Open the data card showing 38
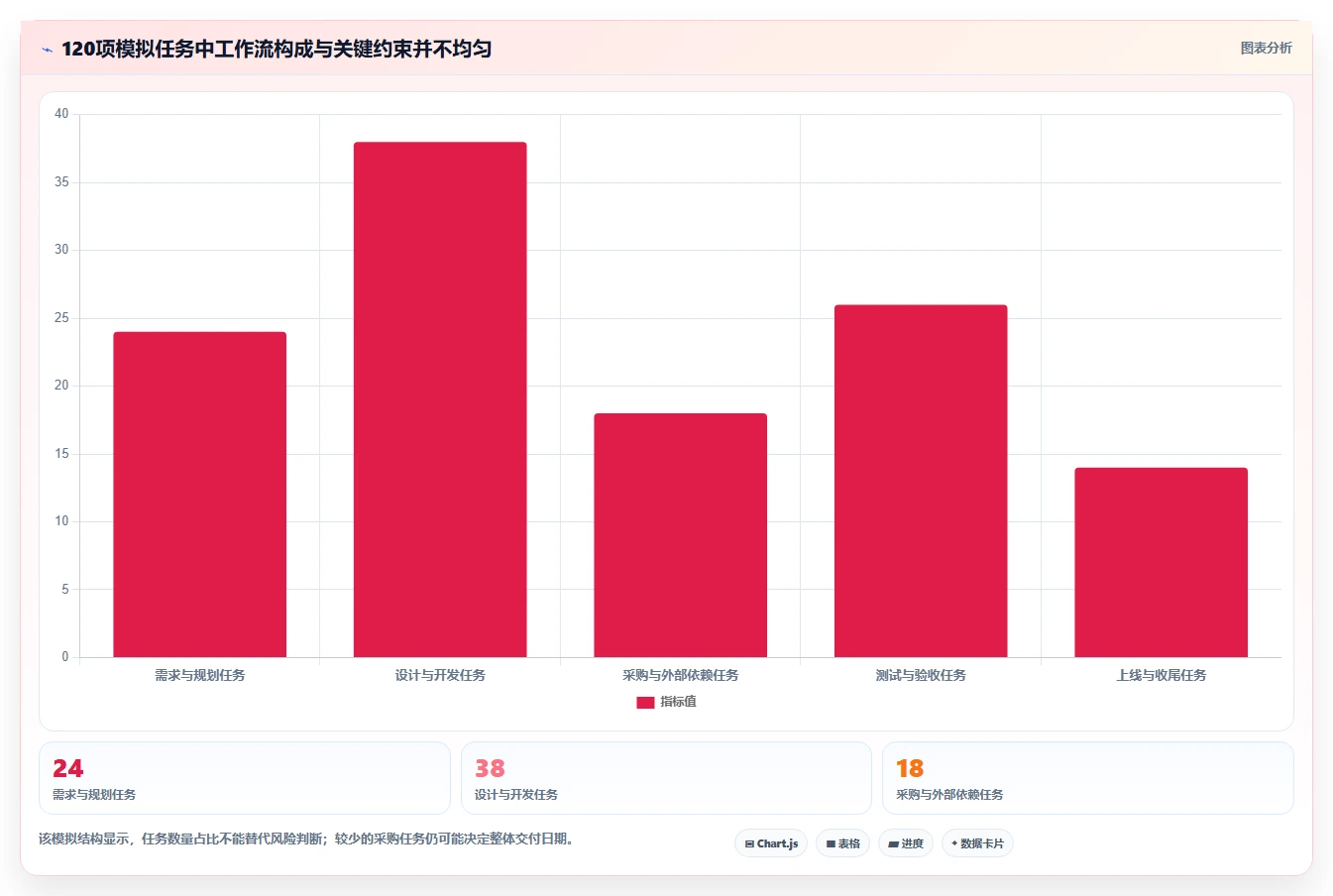This screenshot has width=1333, height=896. (x=666, y=778)
